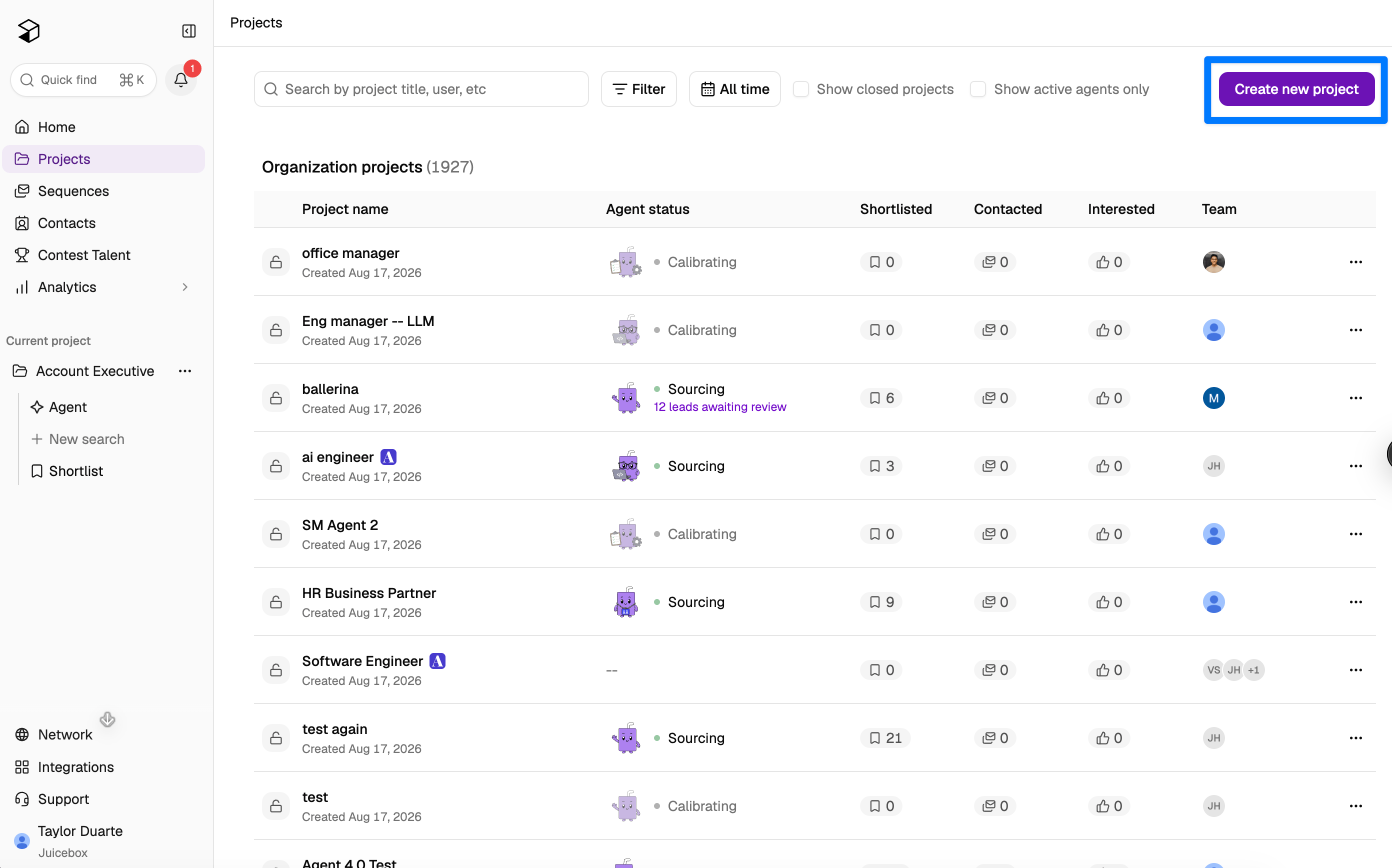This screenshot has width=1392, height=868.
Task: Click Create new project button
Action: pyautogui.click(x=1296, y=89)
